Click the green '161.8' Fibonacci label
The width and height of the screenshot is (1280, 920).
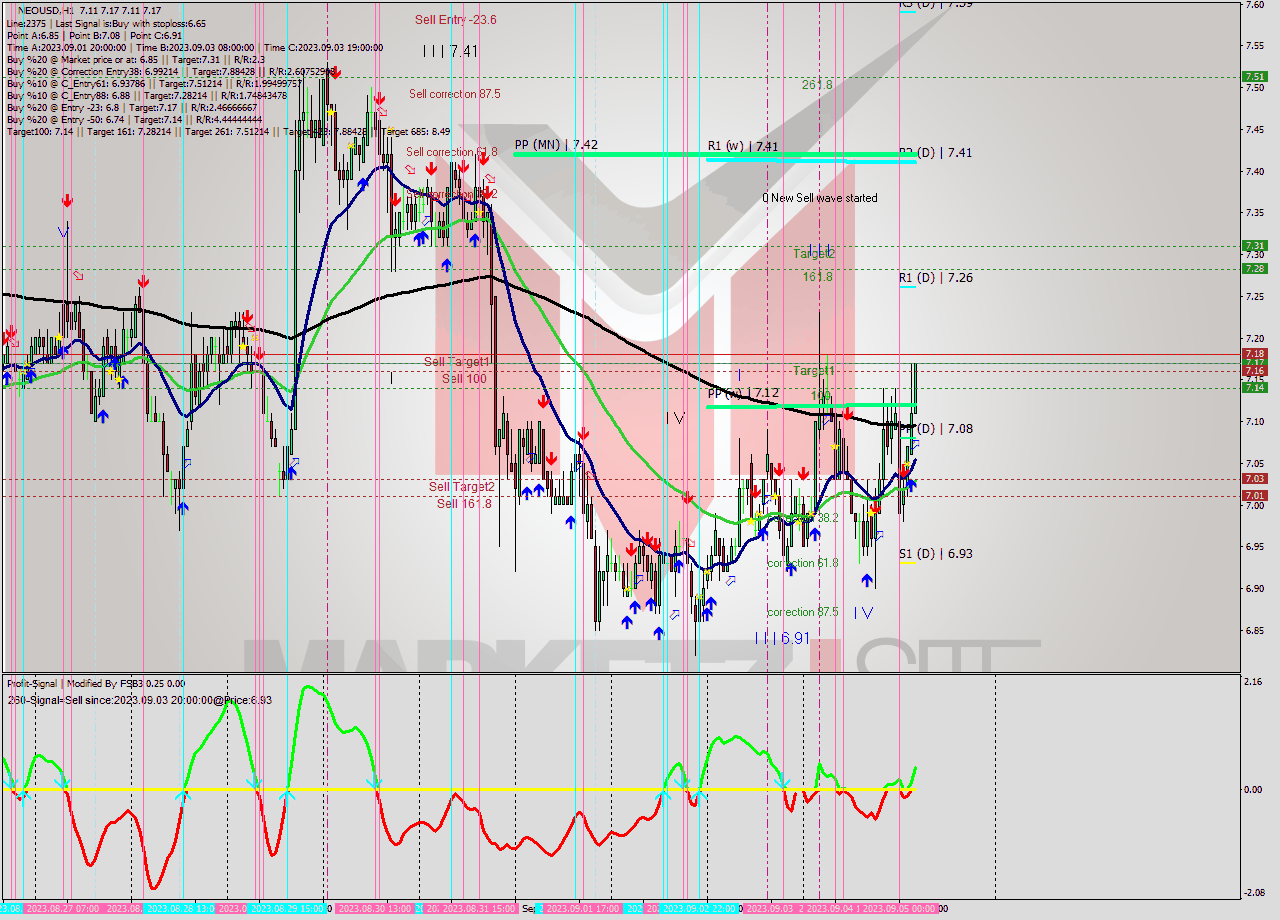pos(817,277)
